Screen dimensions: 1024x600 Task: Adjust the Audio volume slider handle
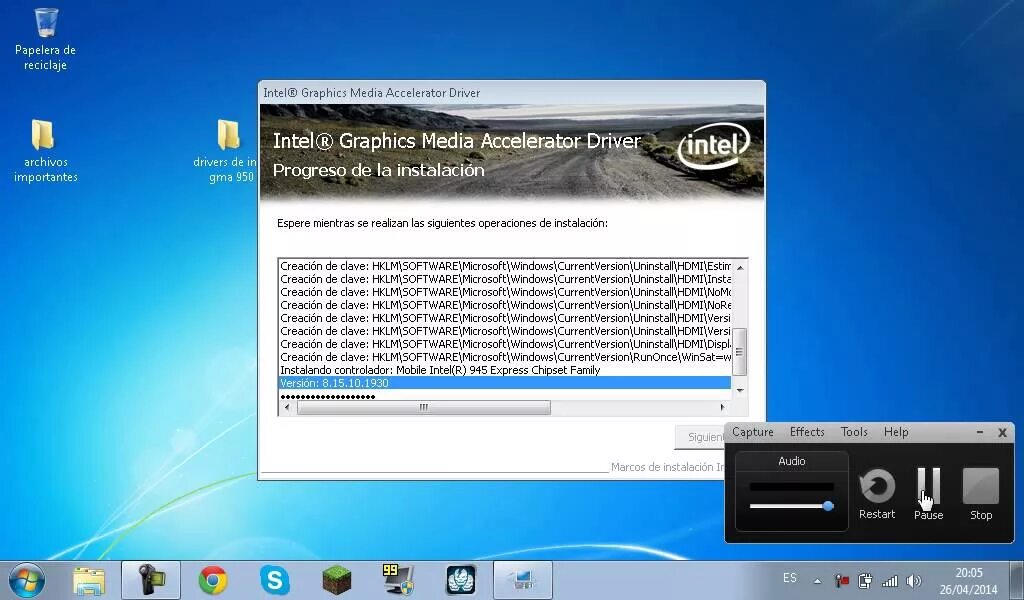(828, 506)
